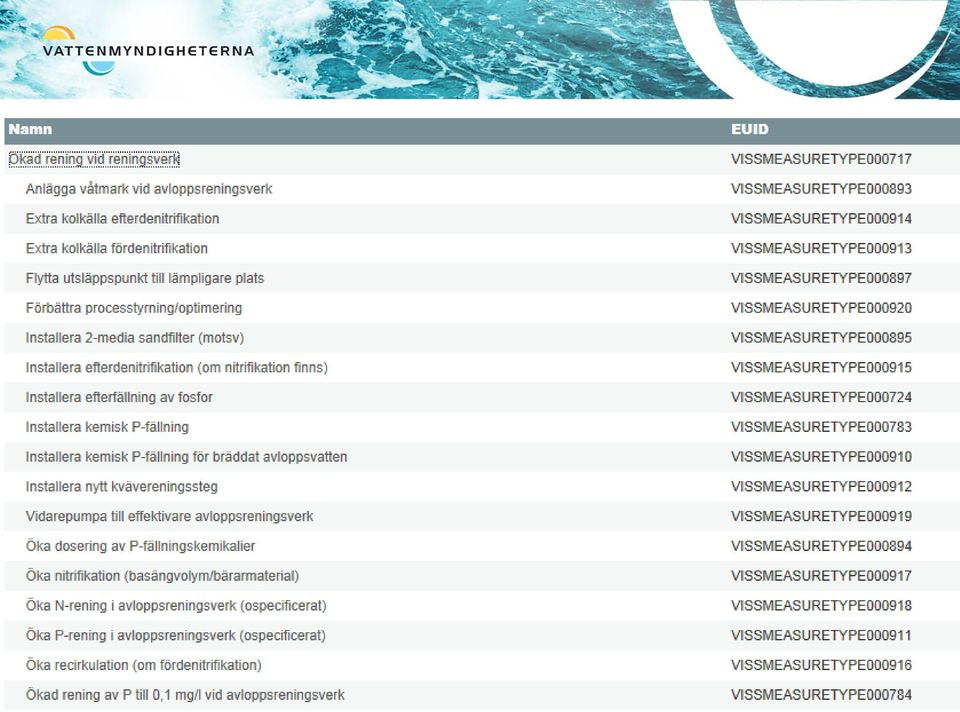Open Installera kemisk P-fällning för bräddat avloppsvatten
This screenshot has width=960, height=712.
pos(186,457)
